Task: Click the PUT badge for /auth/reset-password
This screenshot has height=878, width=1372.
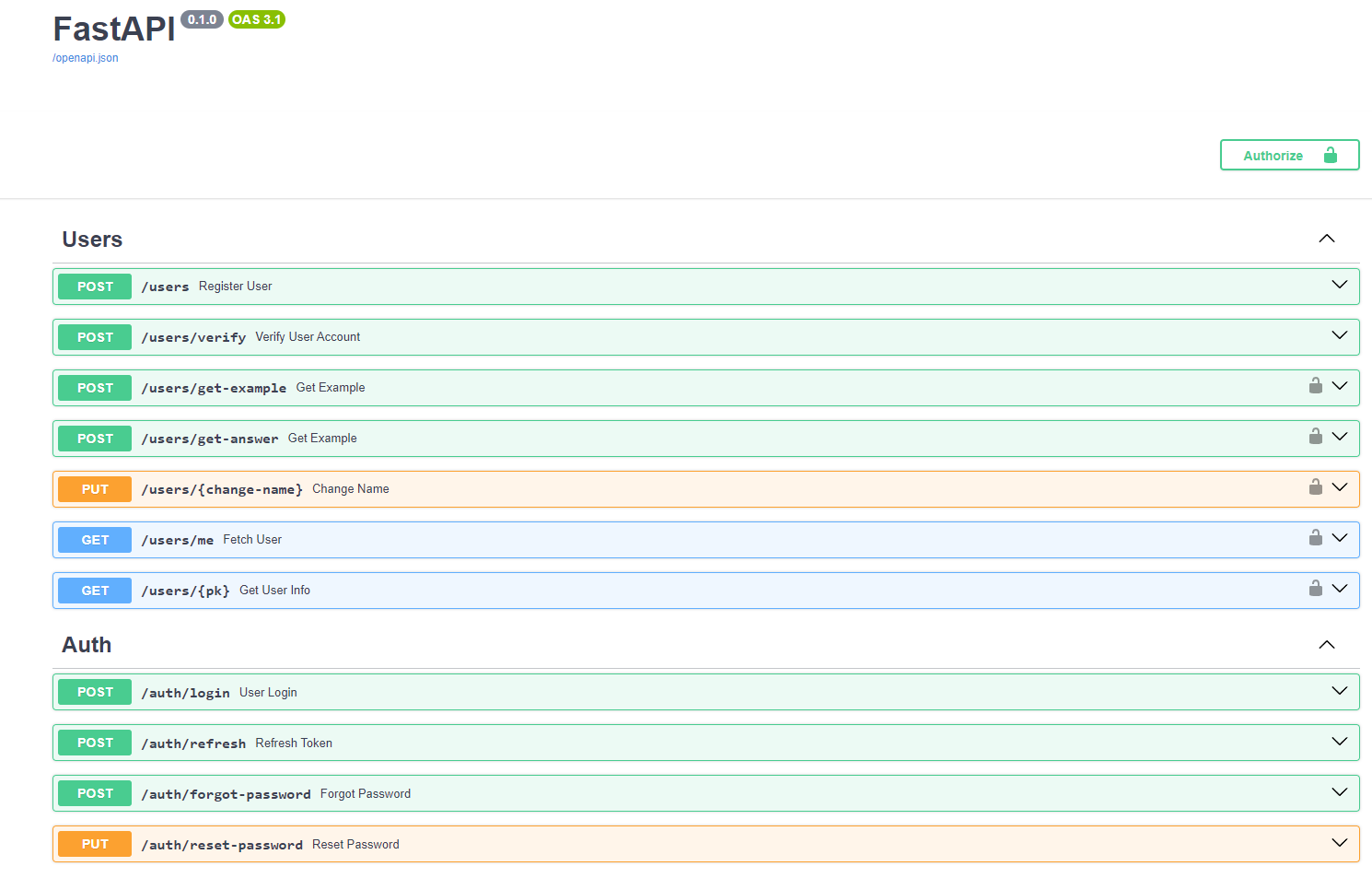Action: point(95,844)
